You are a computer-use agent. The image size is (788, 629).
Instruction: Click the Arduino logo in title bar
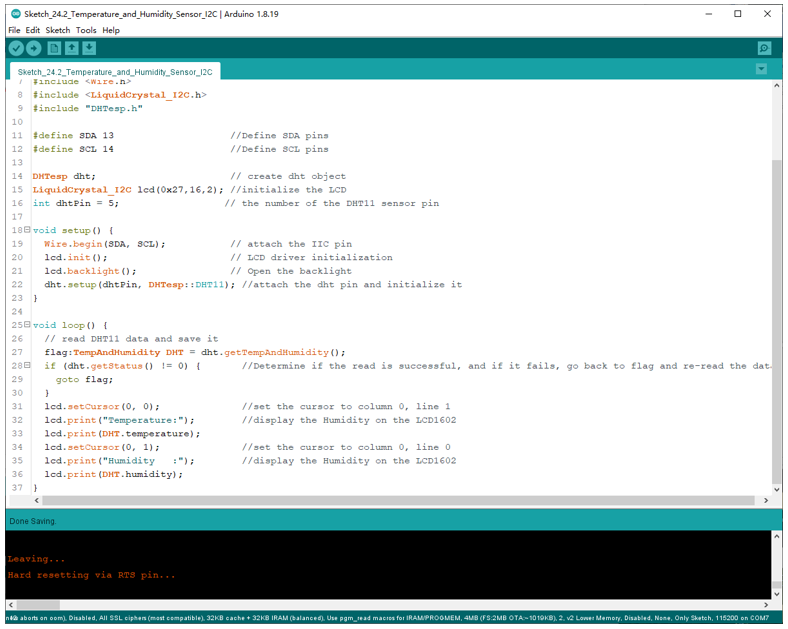coord(16,14)
